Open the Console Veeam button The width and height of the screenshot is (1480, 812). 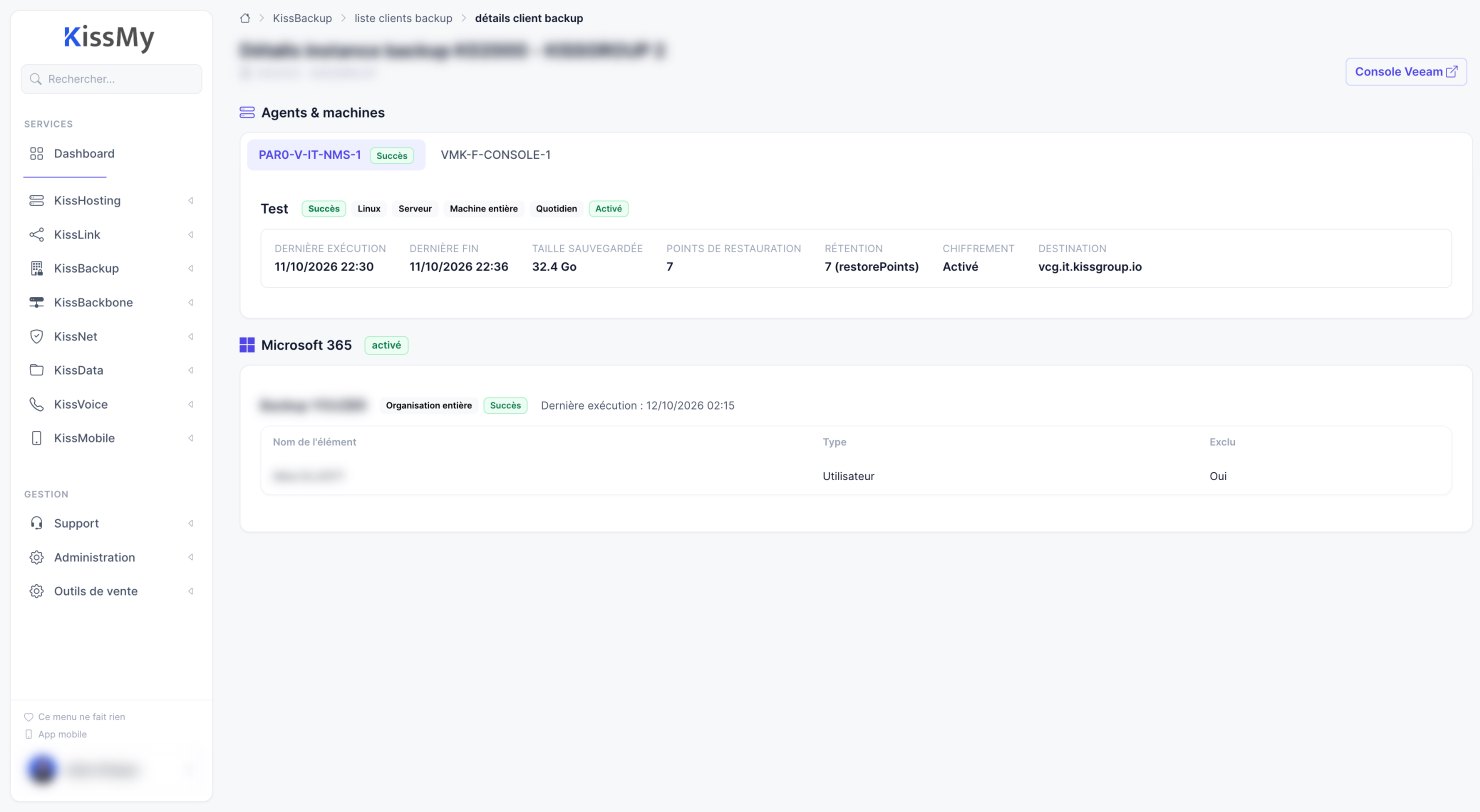pos(1406,72)
